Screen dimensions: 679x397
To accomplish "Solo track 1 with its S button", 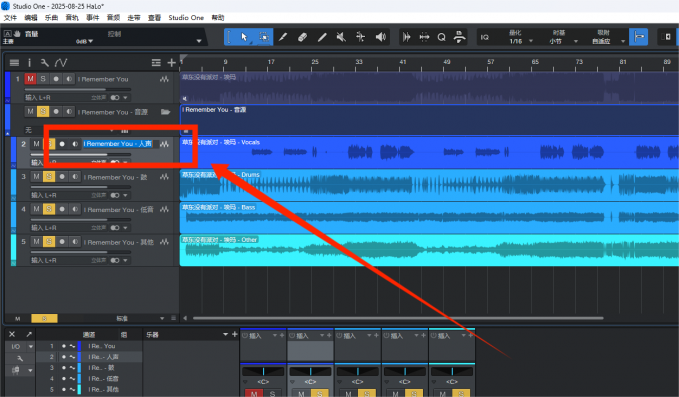I will (x=43, y=79).
